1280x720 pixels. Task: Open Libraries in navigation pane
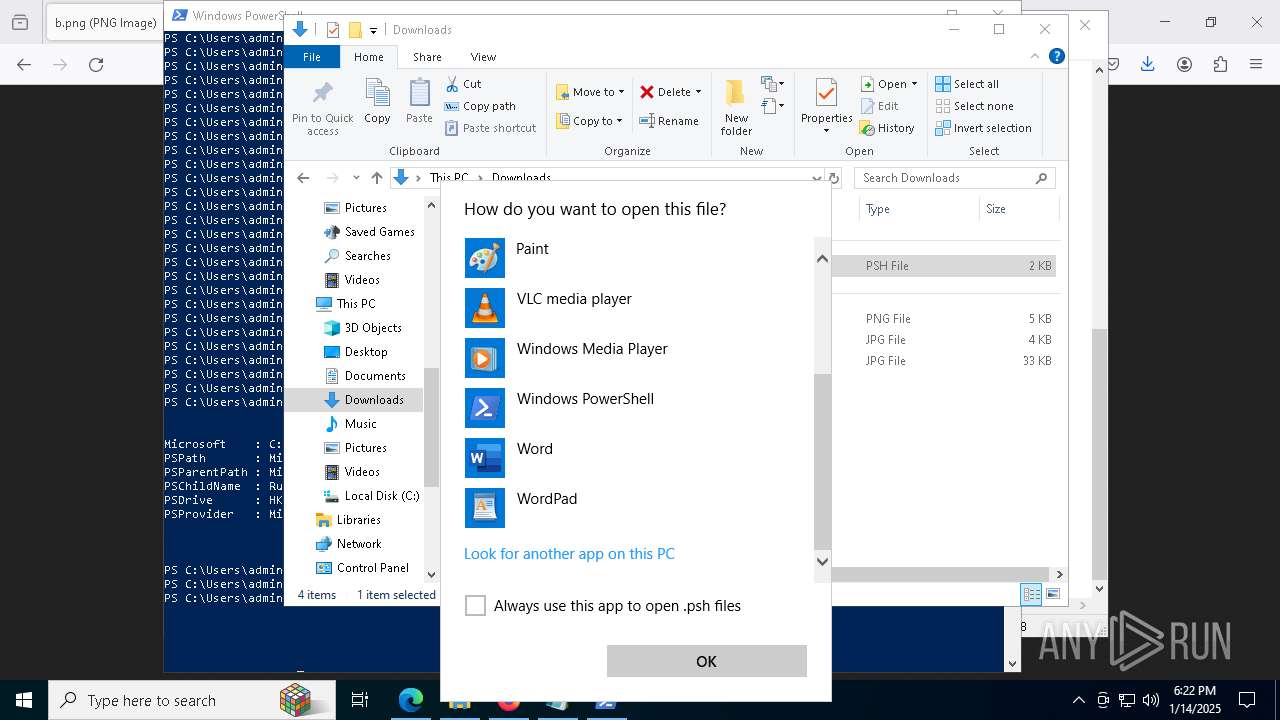348,520
